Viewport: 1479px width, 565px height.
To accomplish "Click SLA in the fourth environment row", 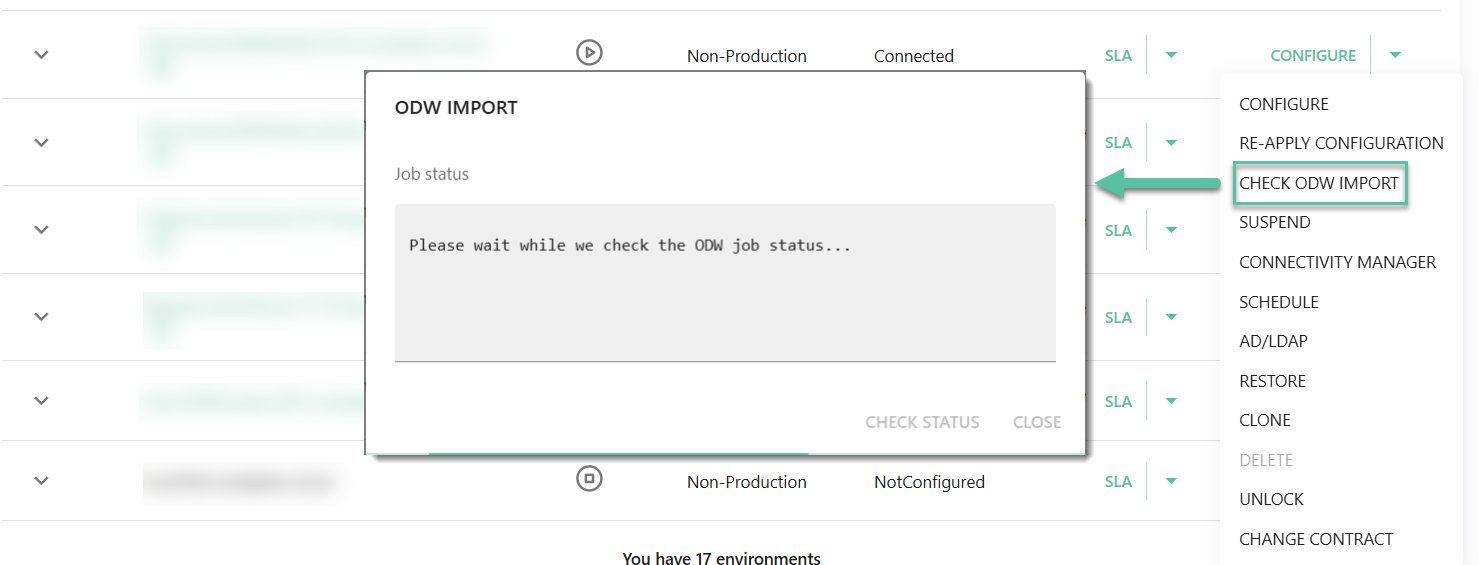I will click(x=1118, y=318).
